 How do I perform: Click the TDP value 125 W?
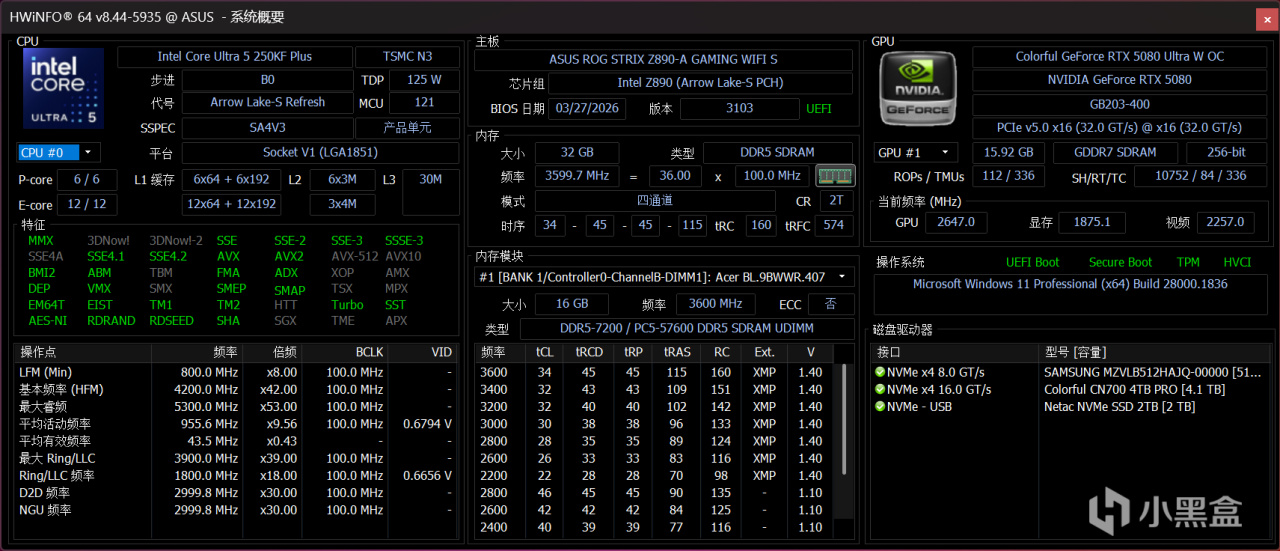click(x=424, y=80)
